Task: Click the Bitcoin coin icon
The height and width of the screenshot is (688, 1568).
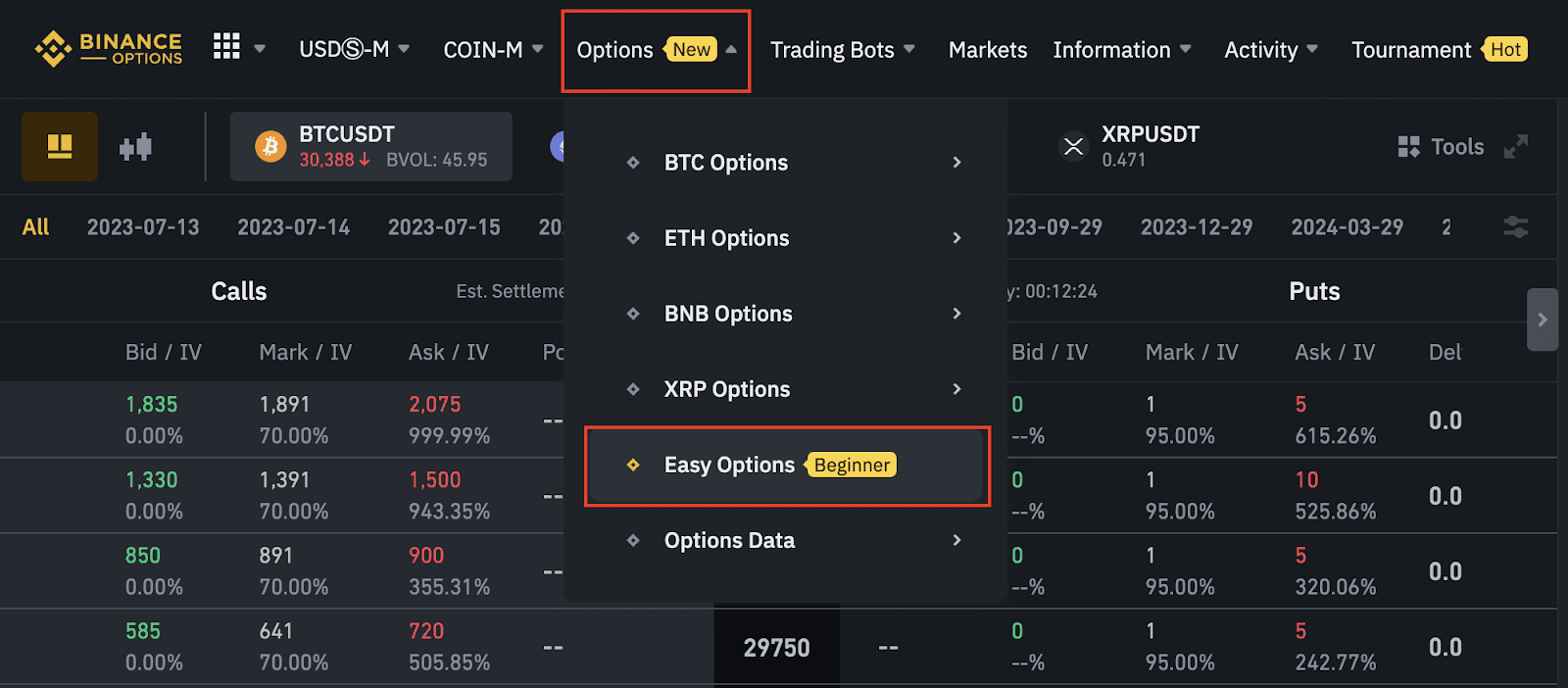Action: (270, 147)
